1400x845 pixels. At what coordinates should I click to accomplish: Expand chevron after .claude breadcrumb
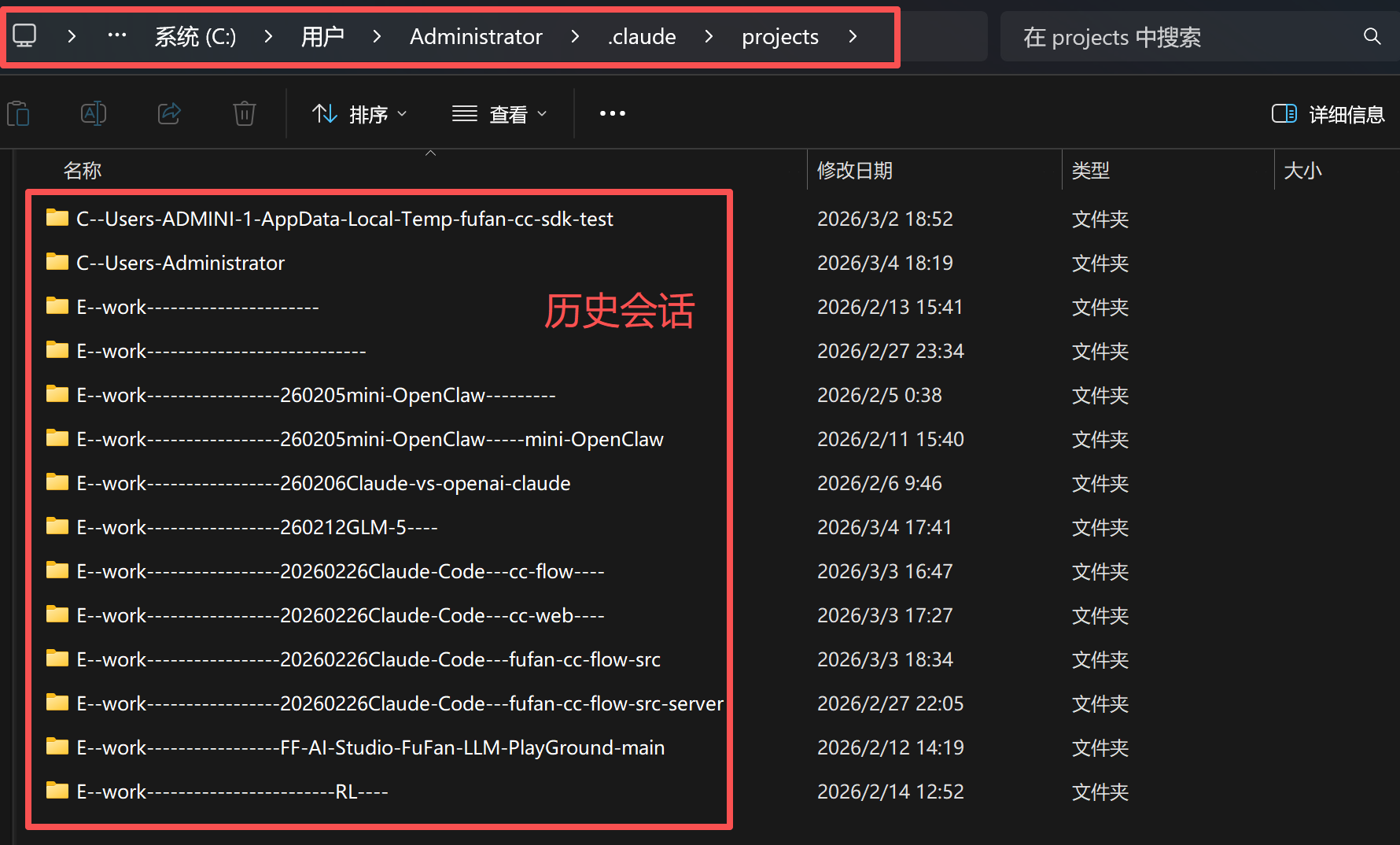tap(709, 36)
